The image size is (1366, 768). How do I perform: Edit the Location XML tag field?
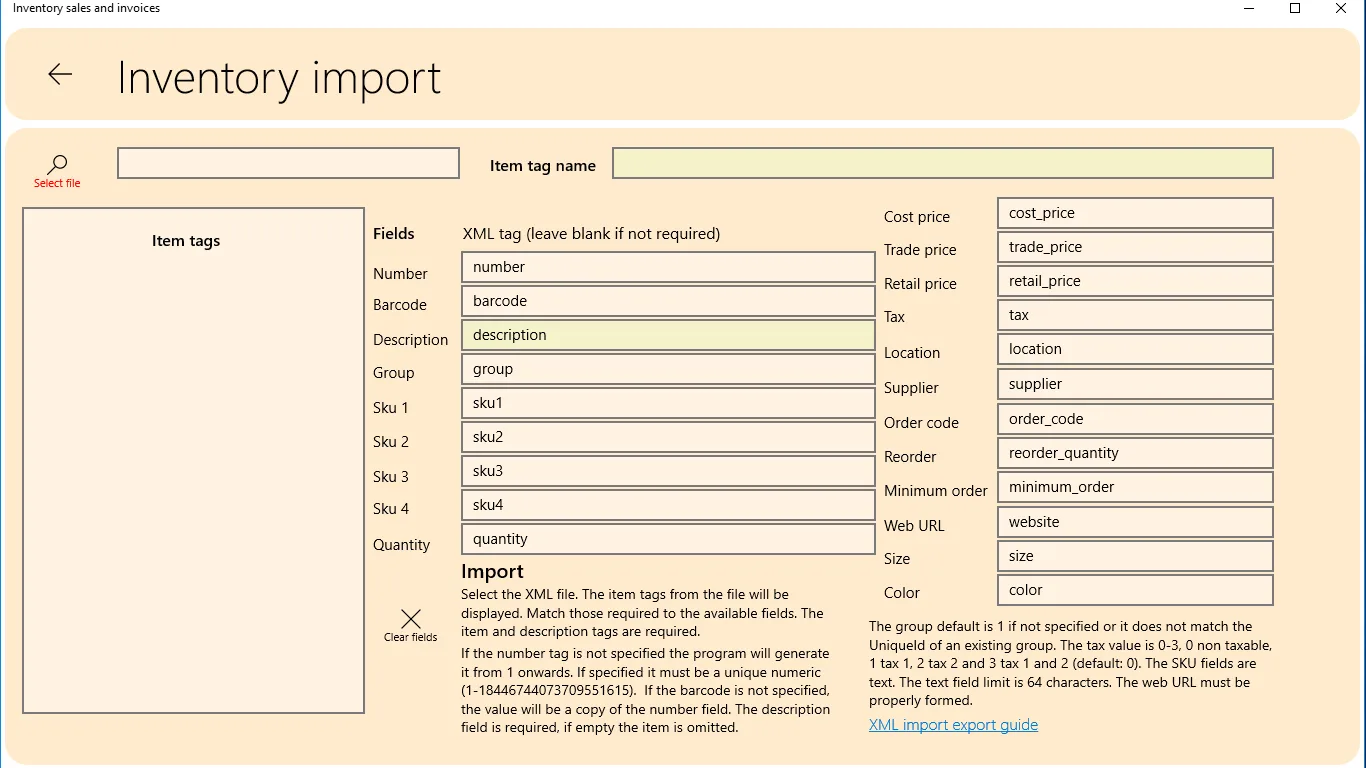[1135, 349]
